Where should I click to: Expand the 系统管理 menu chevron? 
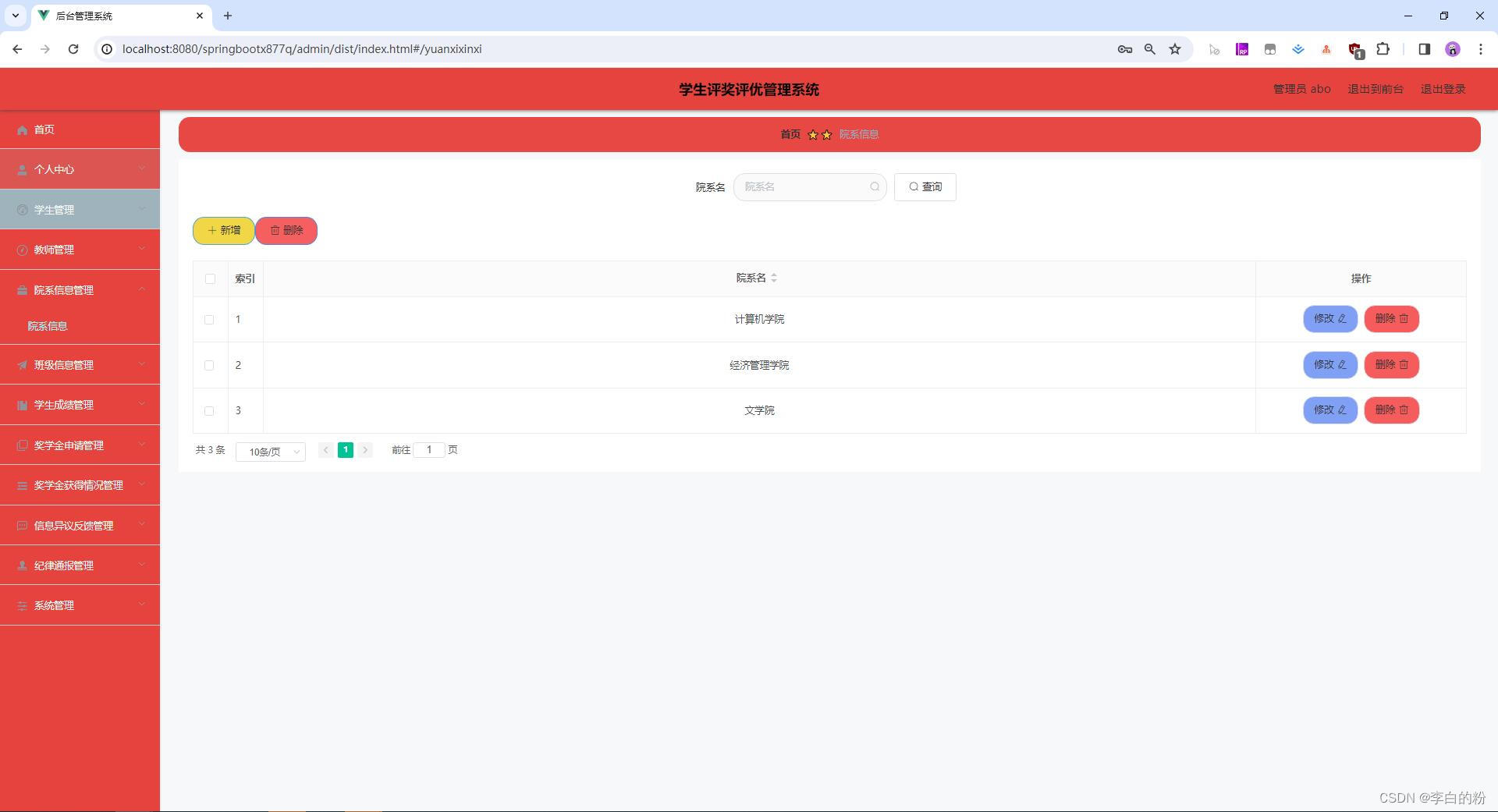coord(142,605)
